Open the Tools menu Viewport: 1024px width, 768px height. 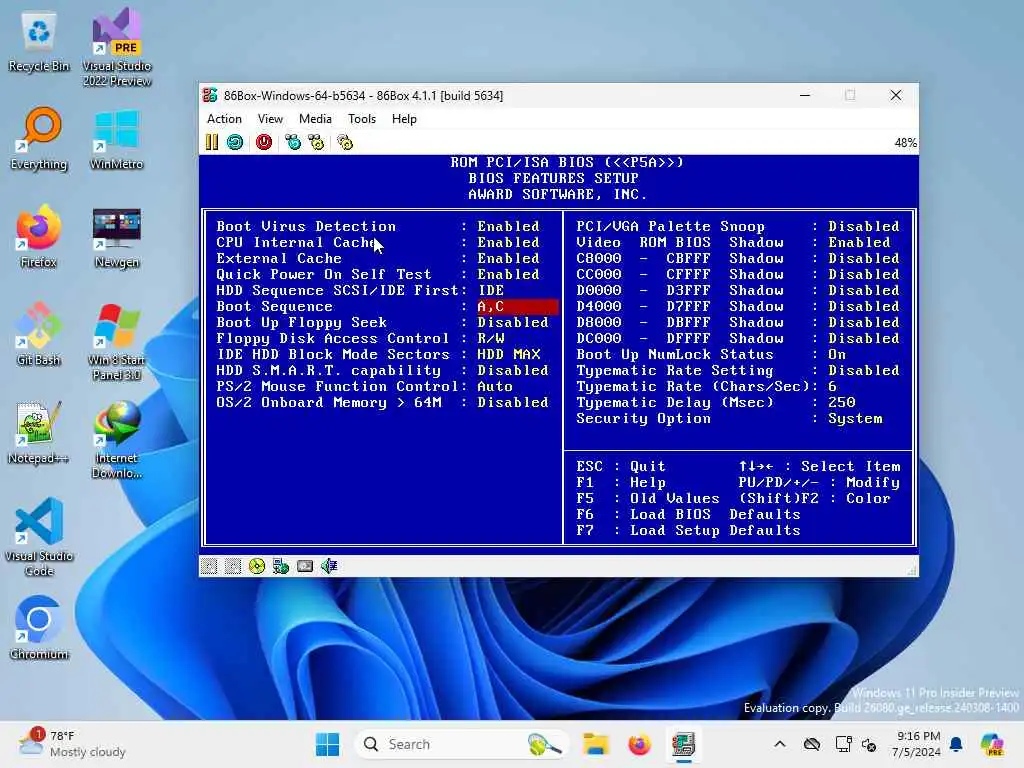point(362,119)
